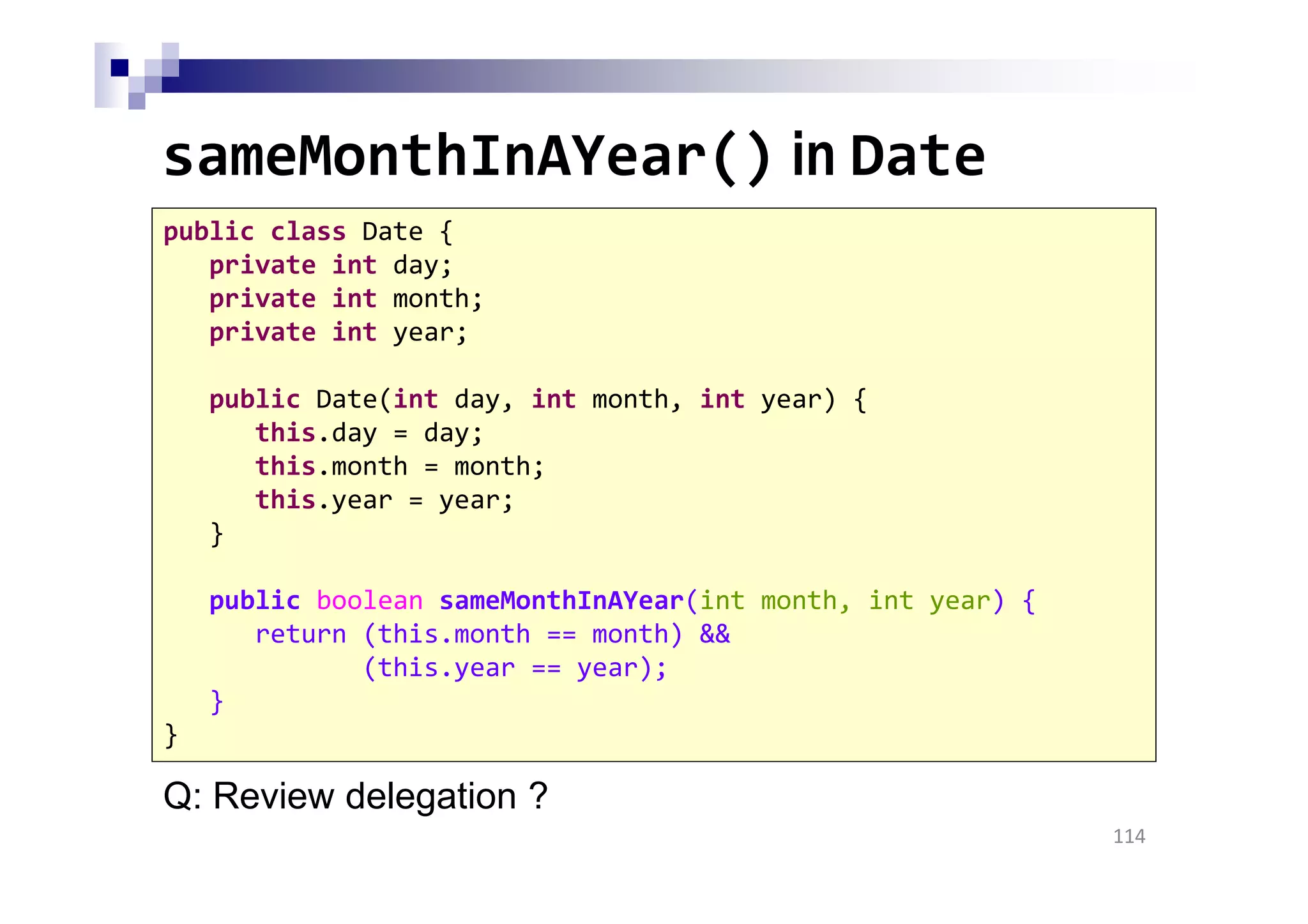Click the line 'this.year = year;'
Image resolution: width=1308 pixels, height=924 pixels.
384,500
